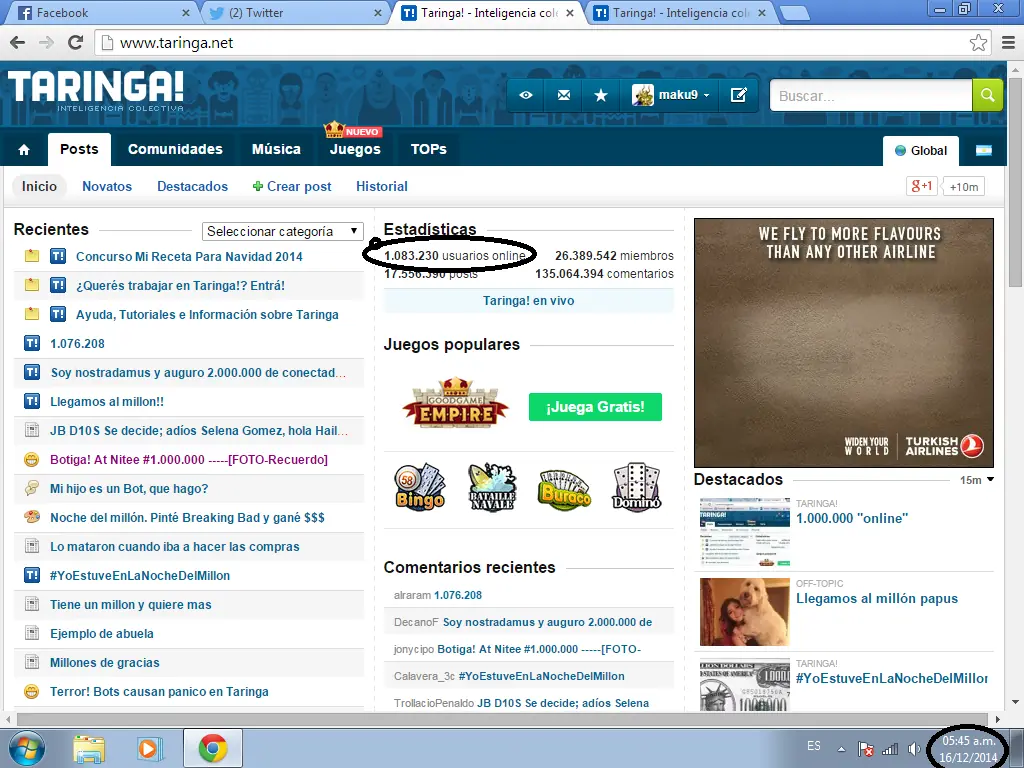
Task: Open Windows Explorer from taskbar
Action: click(x=89, y=749)
